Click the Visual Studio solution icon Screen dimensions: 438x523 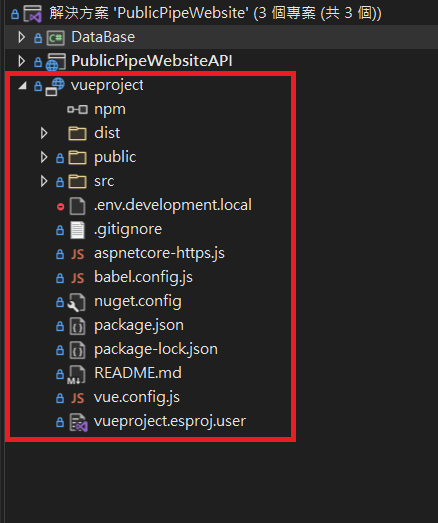(x=33, y=14)
